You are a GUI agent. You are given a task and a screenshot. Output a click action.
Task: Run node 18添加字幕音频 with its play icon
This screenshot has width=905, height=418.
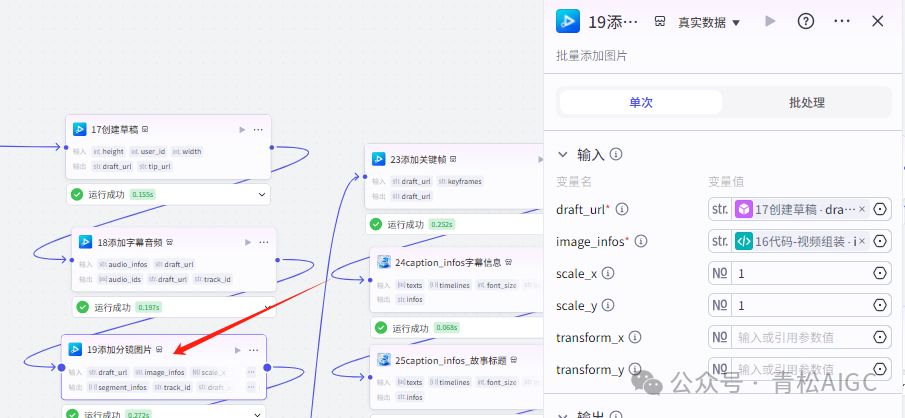pos(248,242)
